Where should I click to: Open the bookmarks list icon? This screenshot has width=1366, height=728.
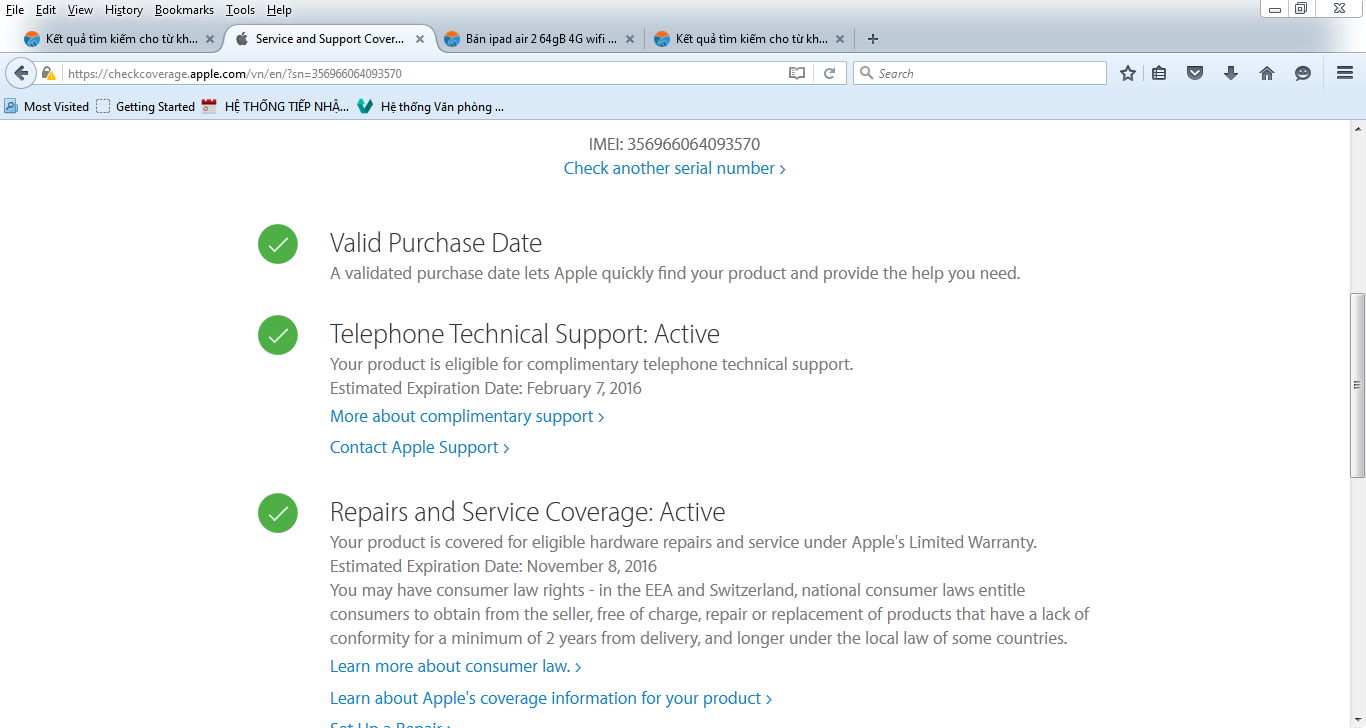(x=1159, y=73)
